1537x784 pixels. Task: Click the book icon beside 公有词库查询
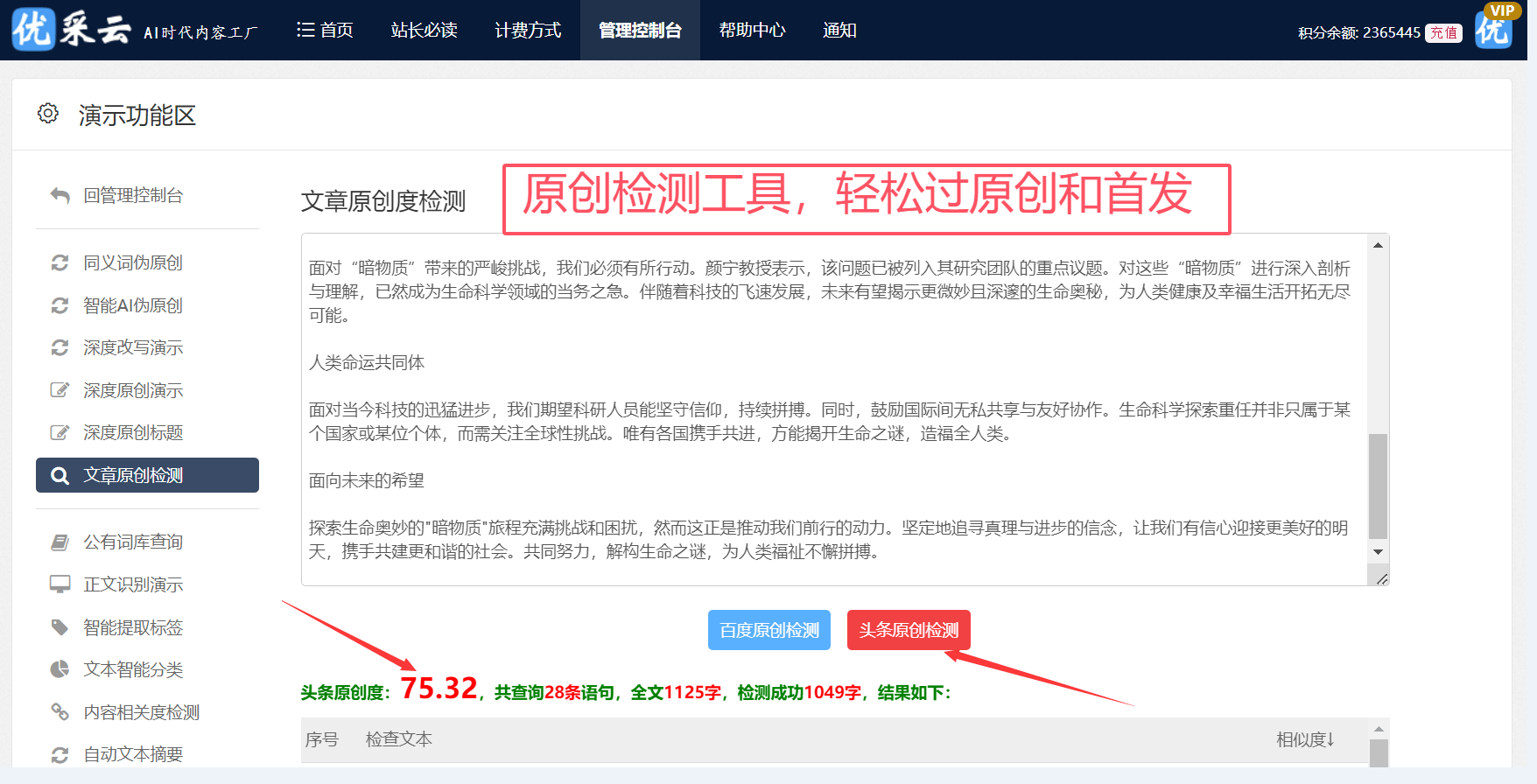(x=60, y=542)
